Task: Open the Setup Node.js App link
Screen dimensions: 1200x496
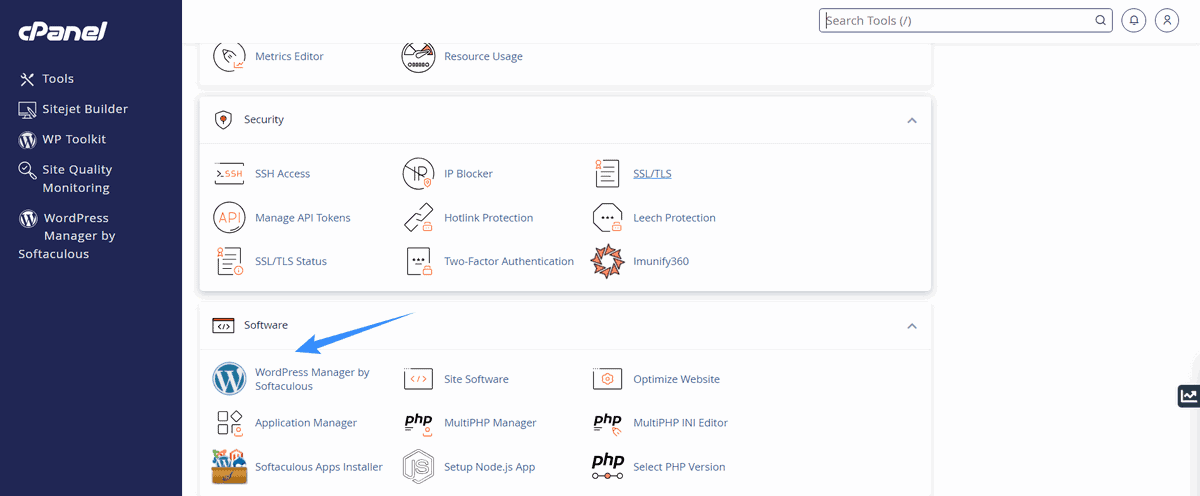Action: 490,467
